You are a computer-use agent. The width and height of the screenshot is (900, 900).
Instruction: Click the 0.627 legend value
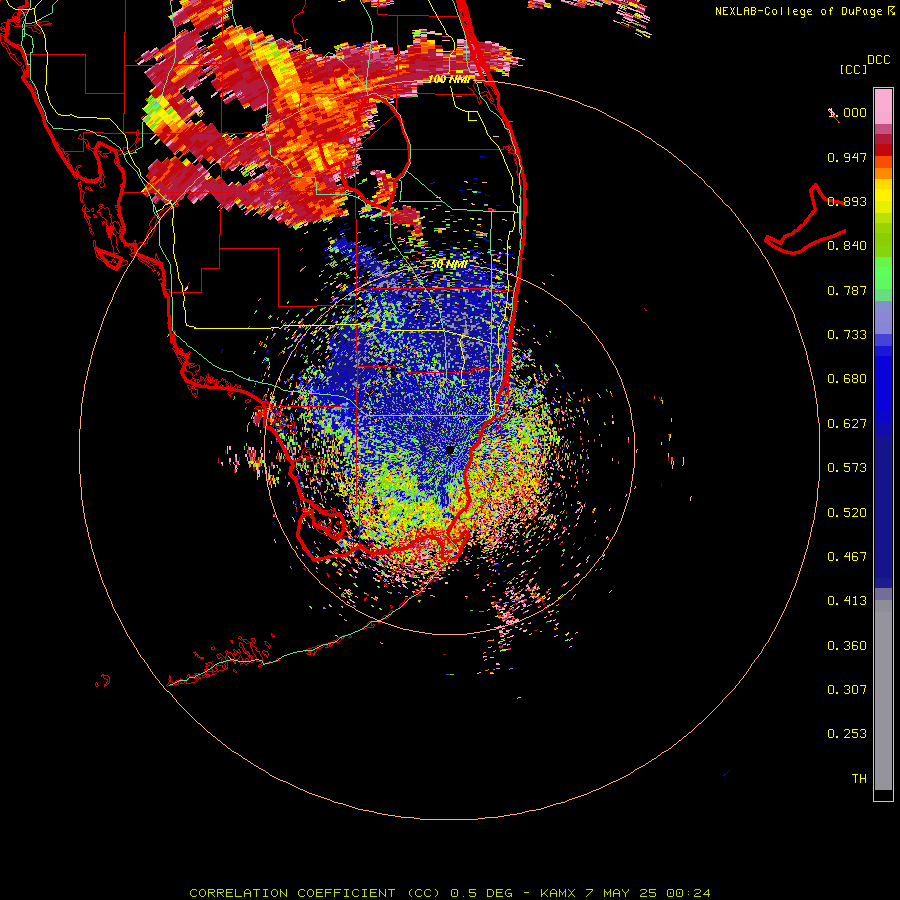(847, 424)
